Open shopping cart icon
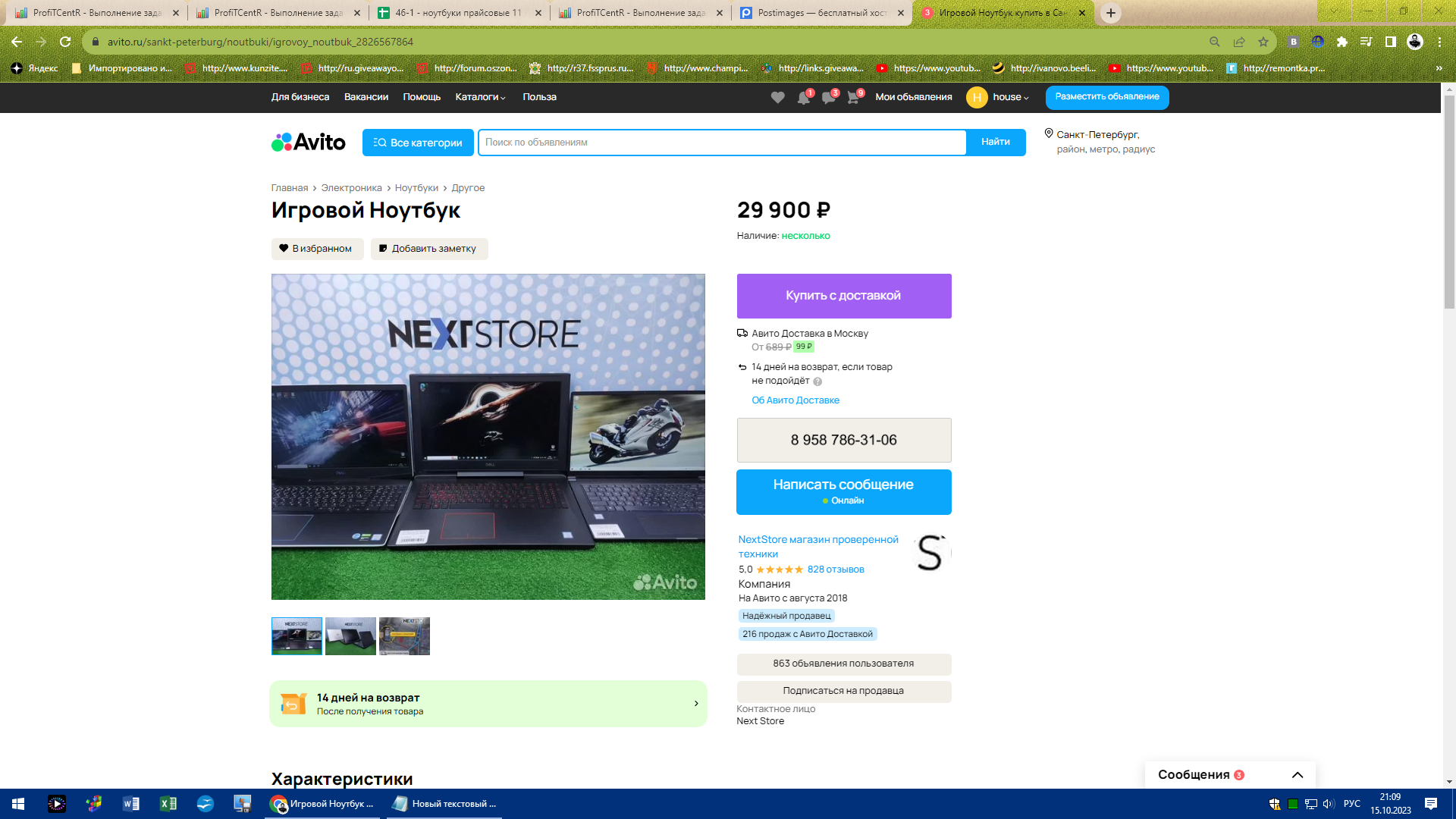The width and height of the screenshot is (1456, 819). (x=853, y=98)
